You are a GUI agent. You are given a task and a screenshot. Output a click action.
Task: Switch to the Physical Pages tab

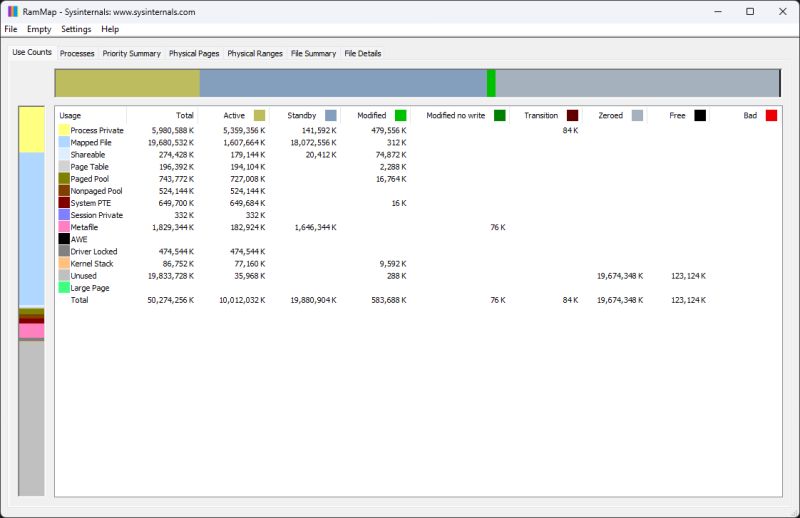(x=194, y=53)
